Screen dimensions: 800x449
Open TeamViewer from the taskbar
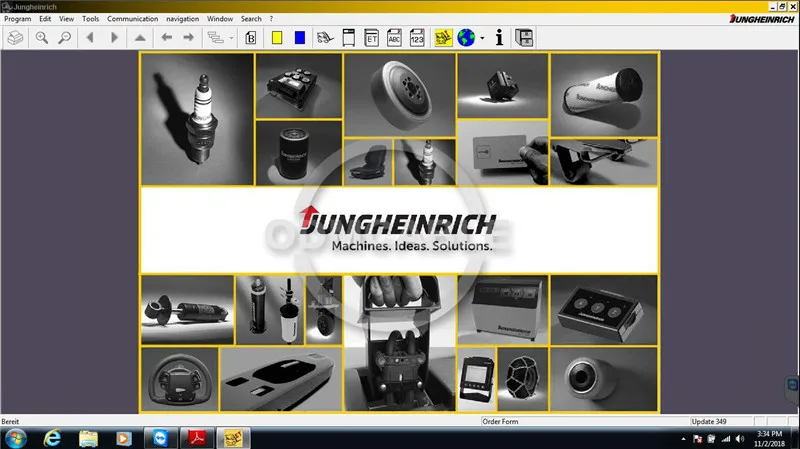click(161, 438)
